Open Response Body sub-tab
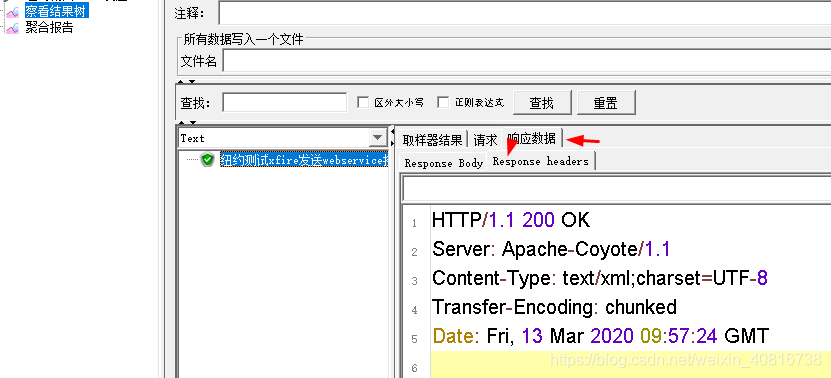 pyautogui.click(x=443, y=162)
